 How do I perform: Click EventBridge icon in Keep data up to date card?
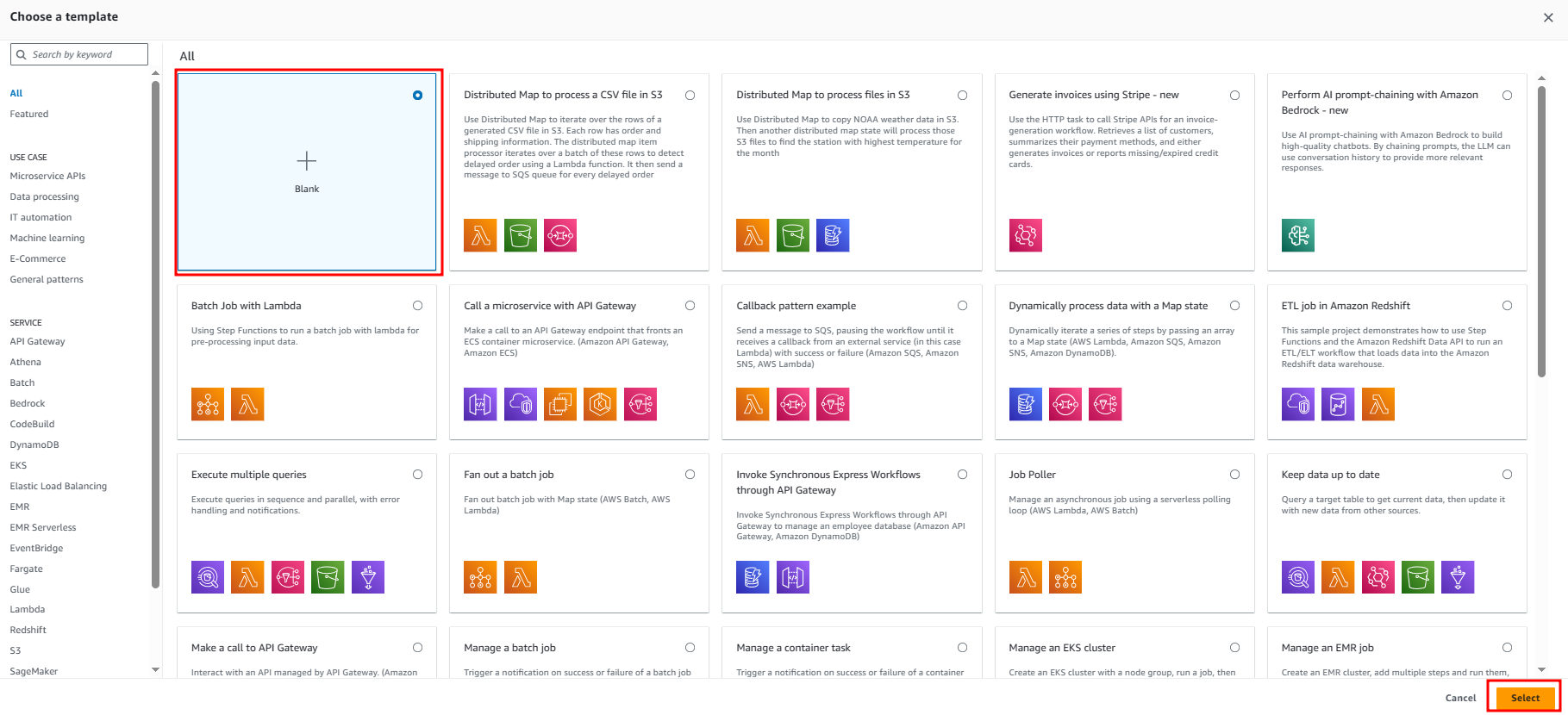[1378, 577]
